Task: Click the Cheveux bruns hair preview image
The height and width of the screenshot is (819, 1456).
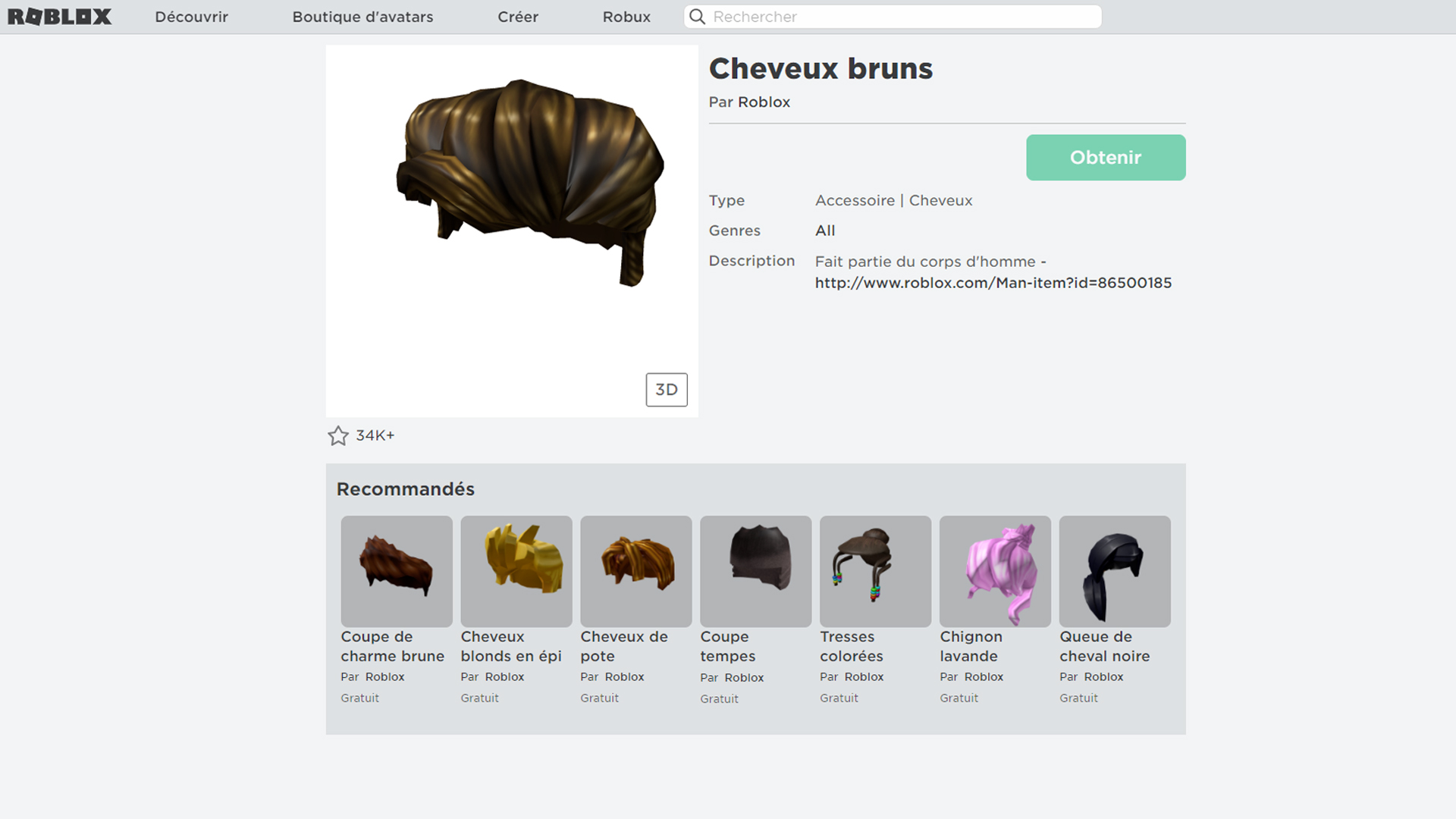Action: [512, 231]
